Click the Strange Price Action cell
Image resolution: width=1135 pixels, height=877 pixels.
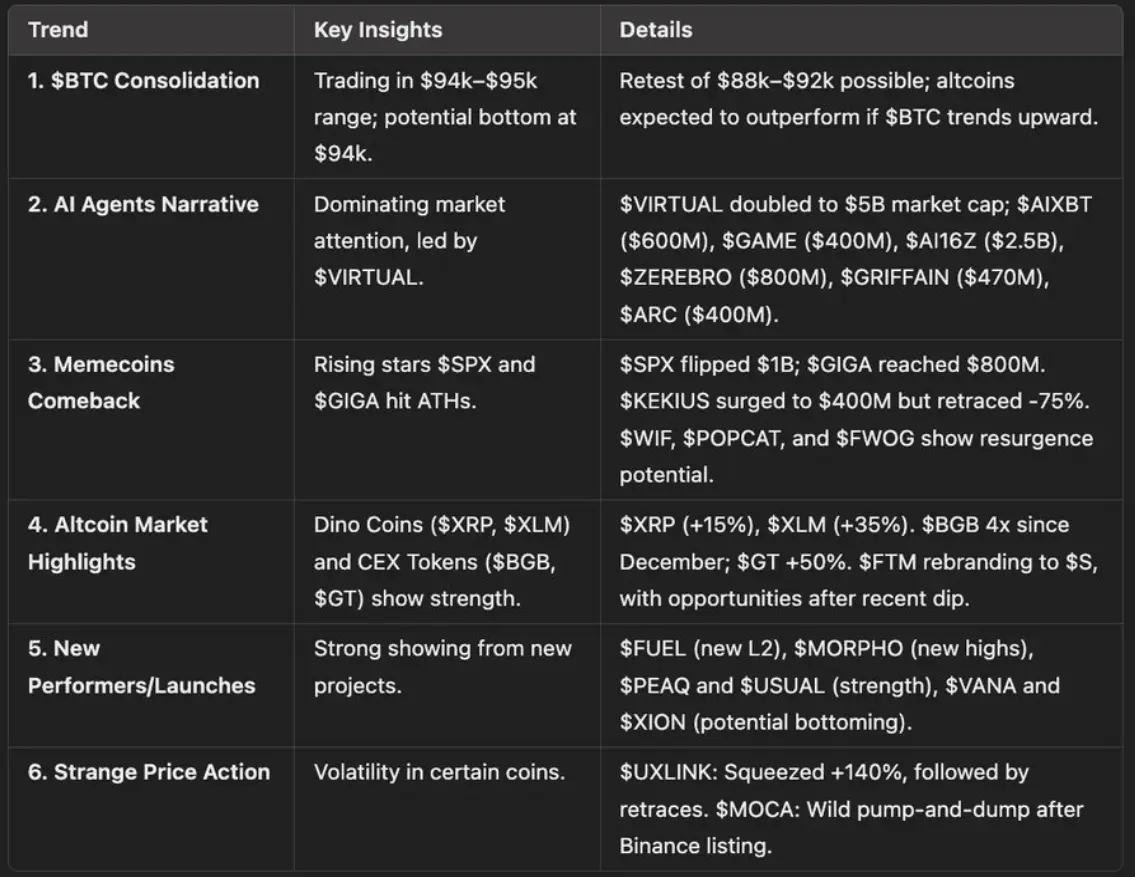point(148,772)
